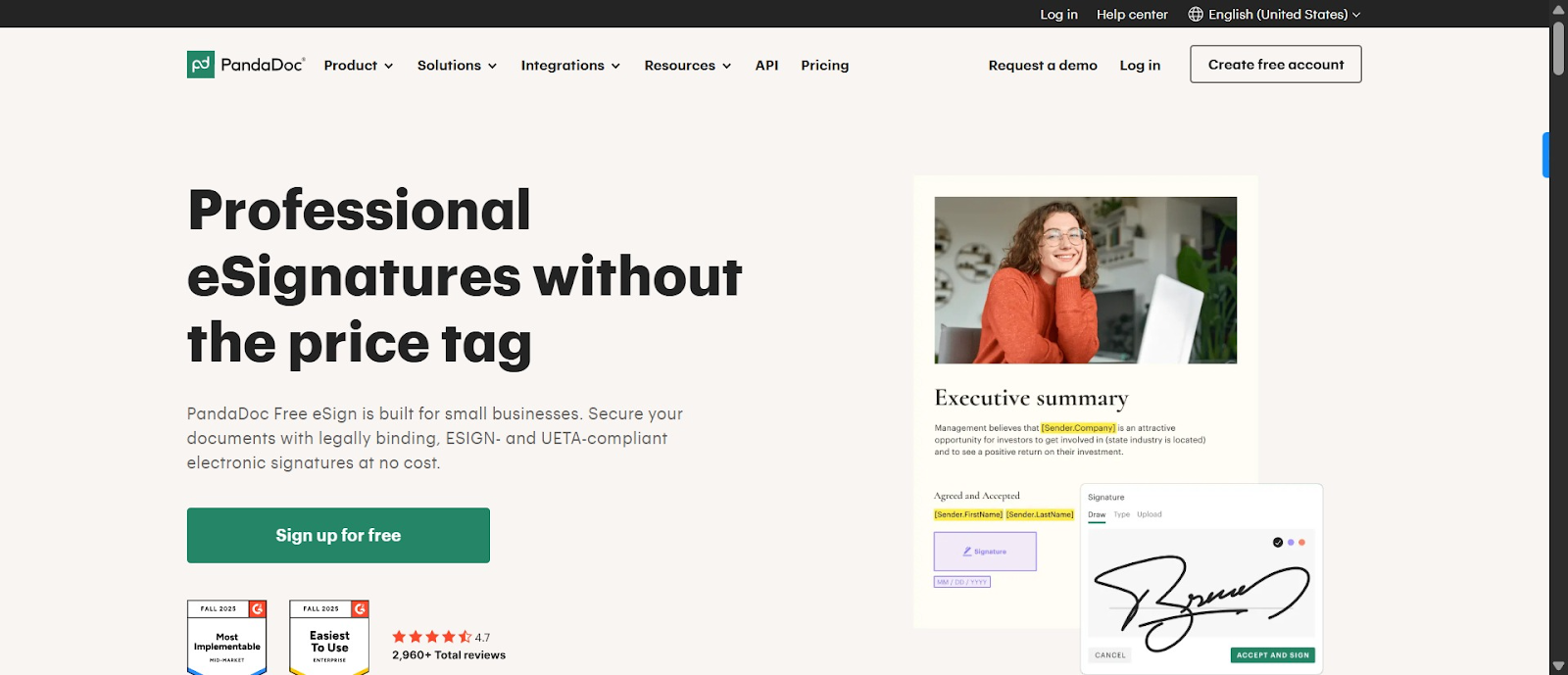Image resolution: width=1568 pixels, height=675 pixels.
Task: Click the Executive summary heading
Action: (1032, 398)
